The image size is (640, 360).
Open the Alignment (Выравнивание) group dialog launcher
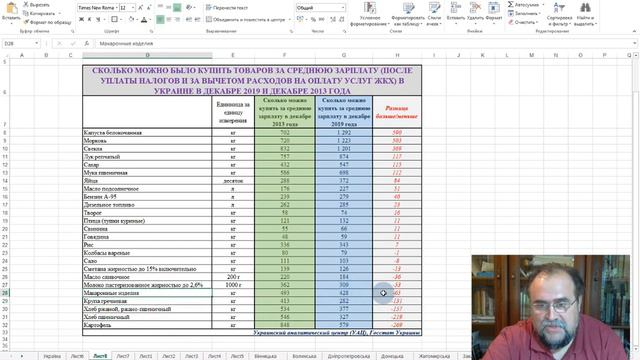pyautogui.click(x=291, y=31)
